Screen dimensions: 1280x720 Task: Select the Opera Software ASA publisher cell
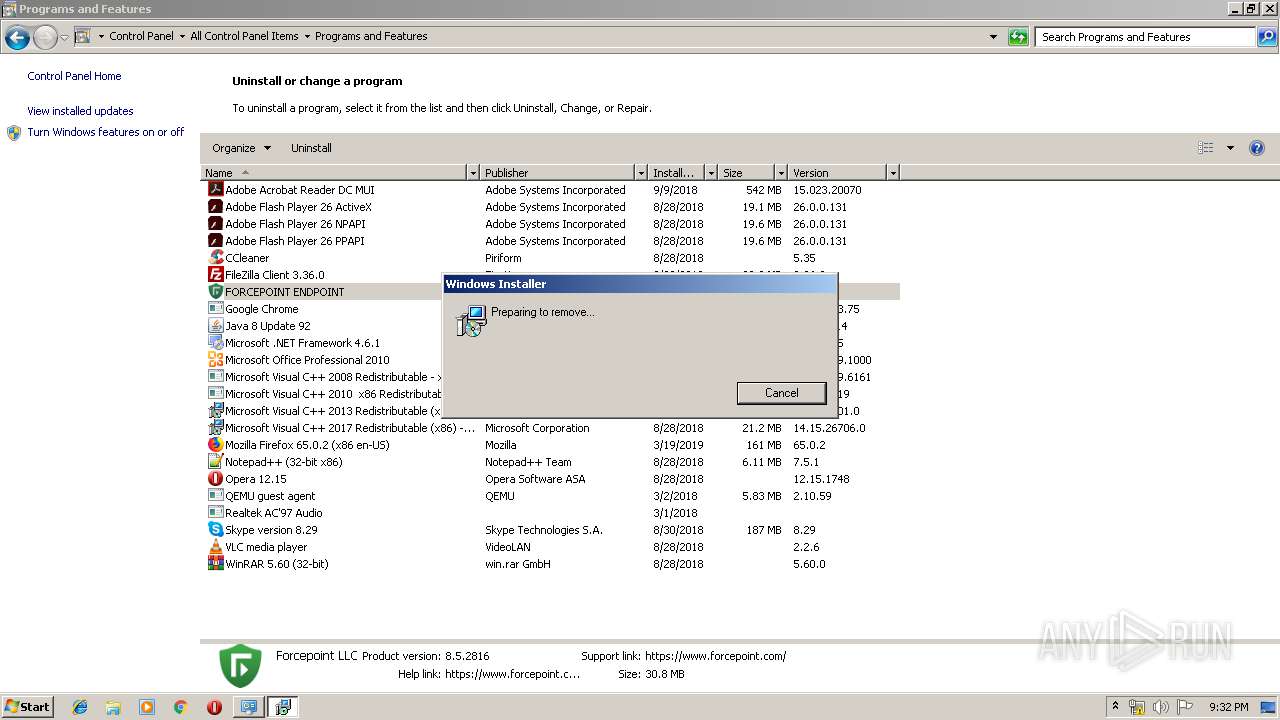(x=535, y=479)
